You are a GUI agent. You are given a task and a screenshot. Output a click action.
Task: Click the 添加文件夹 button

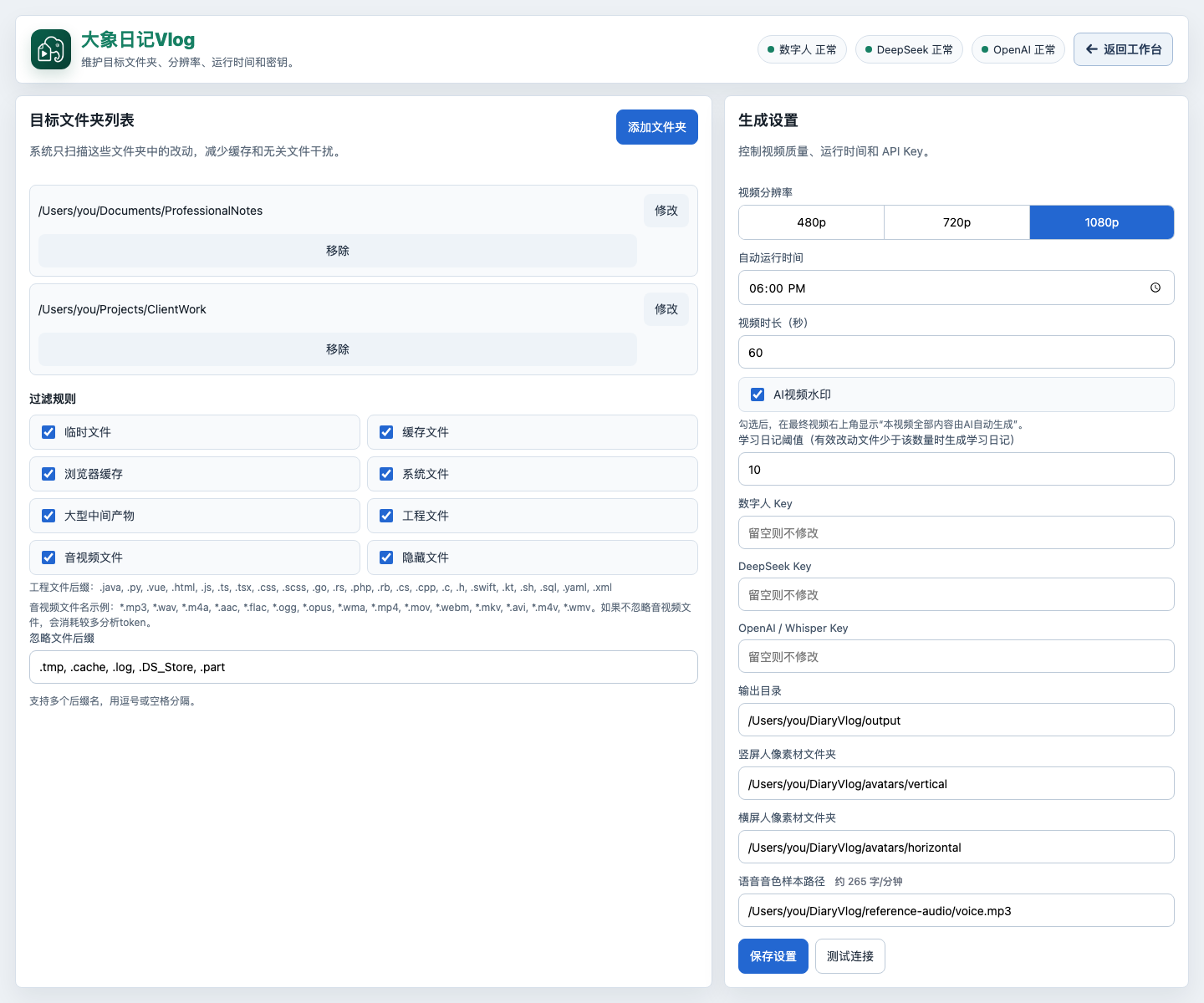click(x=657, y=127)
